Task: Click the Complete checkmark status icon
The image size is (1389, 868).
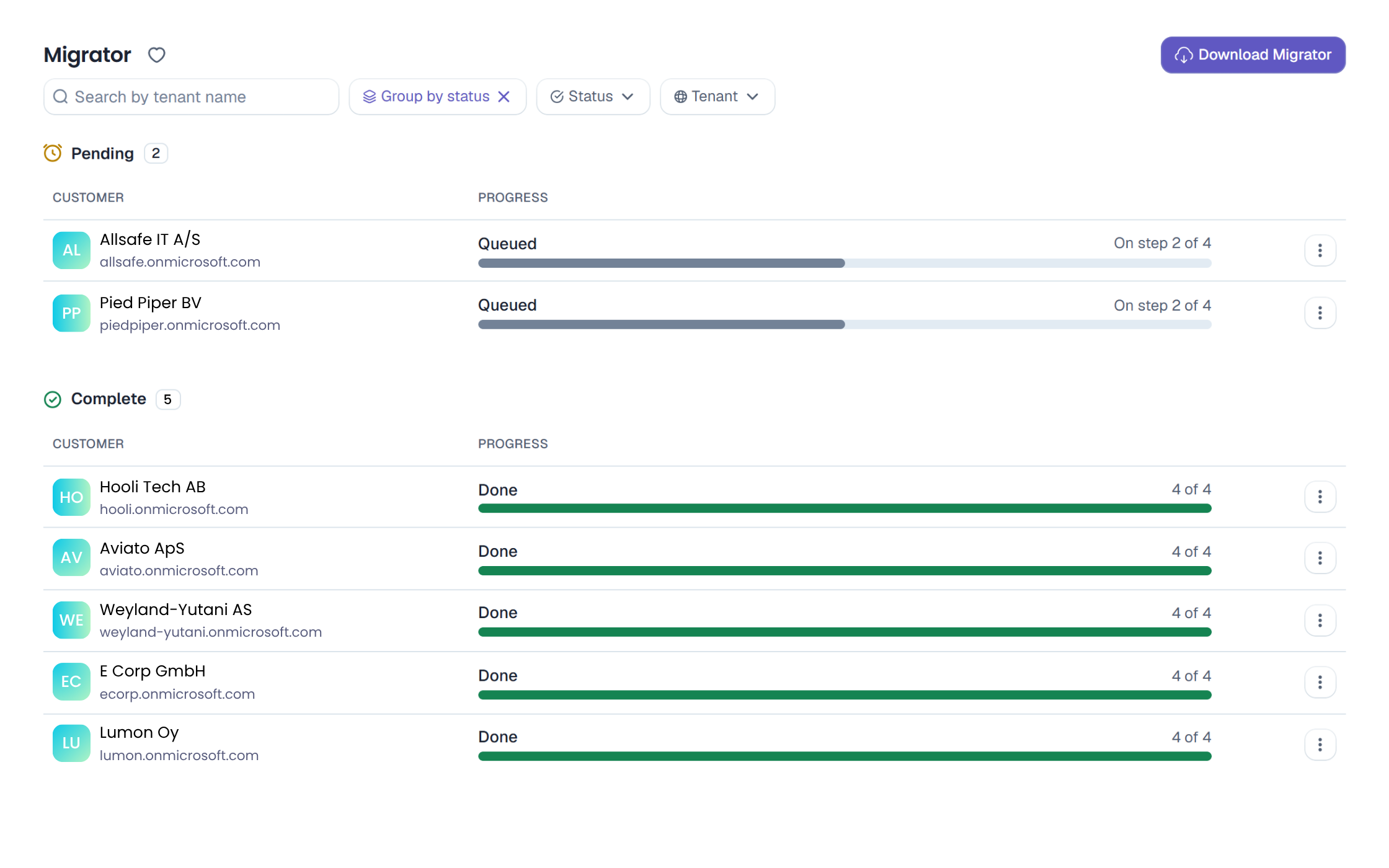Action: click(x=53, y=399)
